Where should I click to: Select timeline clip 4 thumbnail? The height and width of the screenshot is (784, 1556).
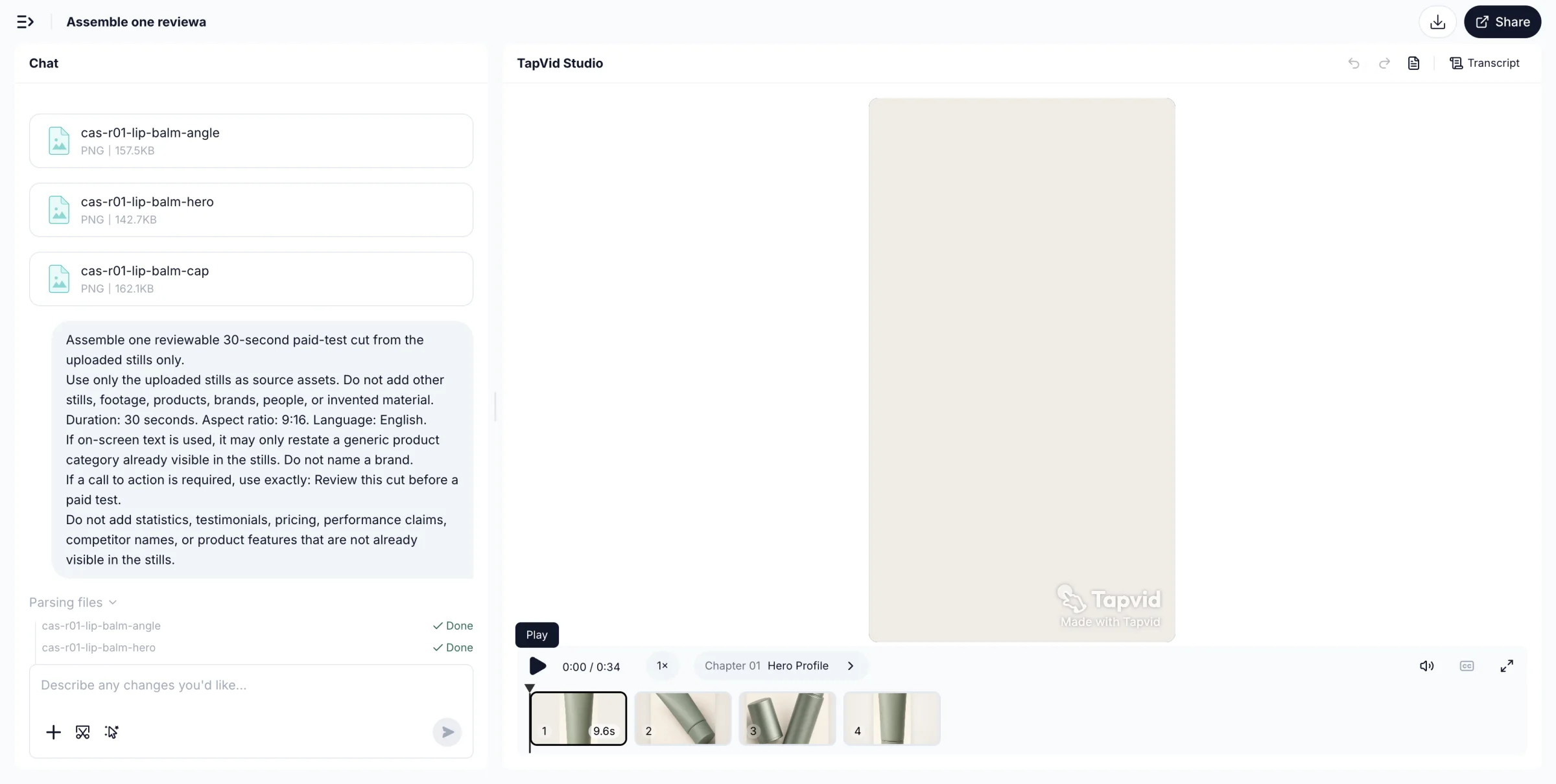pyautogui.click(x=891, y=719)
